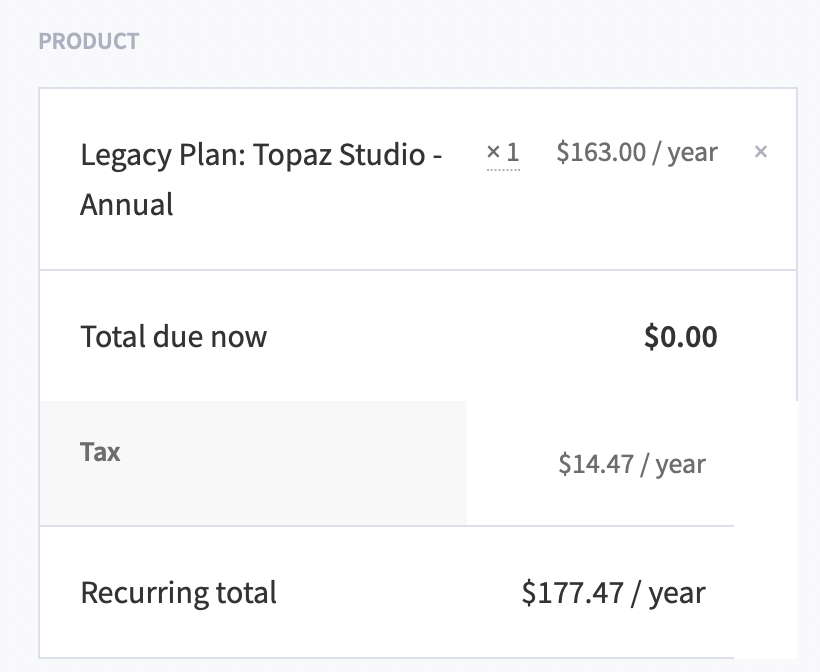Click the Tax label

(x=100, y=452)
